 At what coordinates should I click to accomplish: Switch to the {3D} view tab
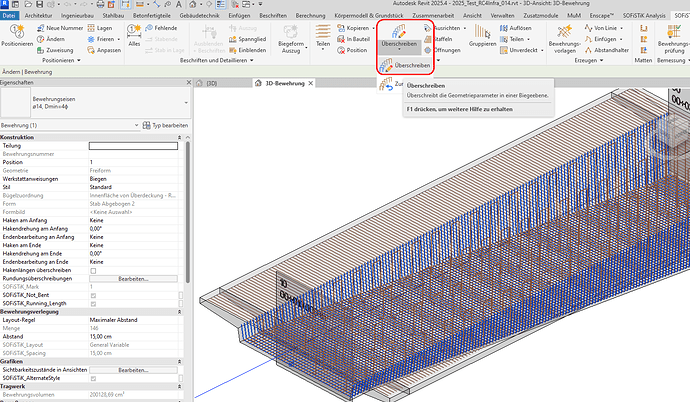pyautogui.click(x=211, y=84)
